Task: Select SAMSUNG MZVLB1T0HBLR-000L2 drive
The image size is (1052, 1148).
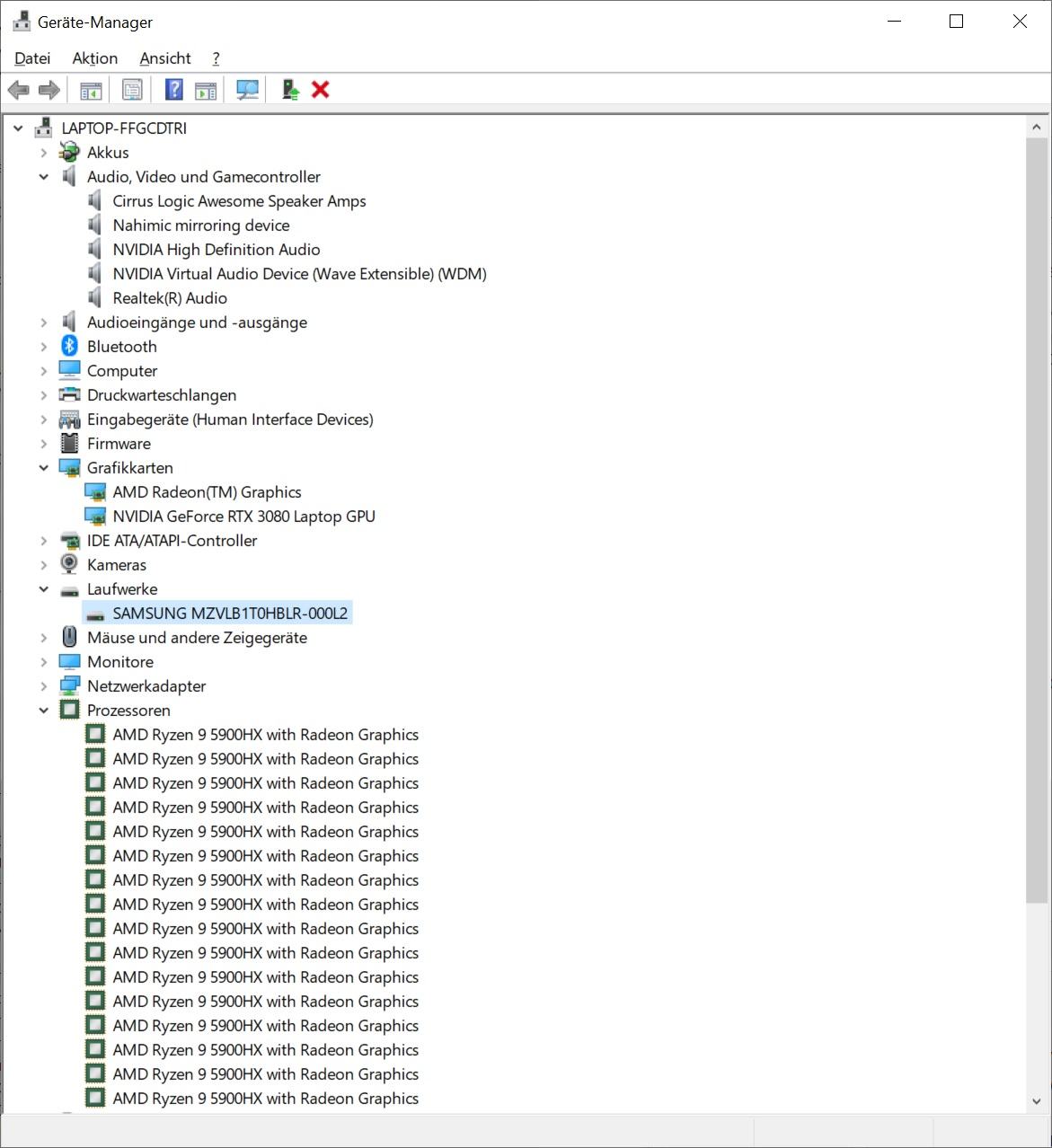Action: (230, 613)
